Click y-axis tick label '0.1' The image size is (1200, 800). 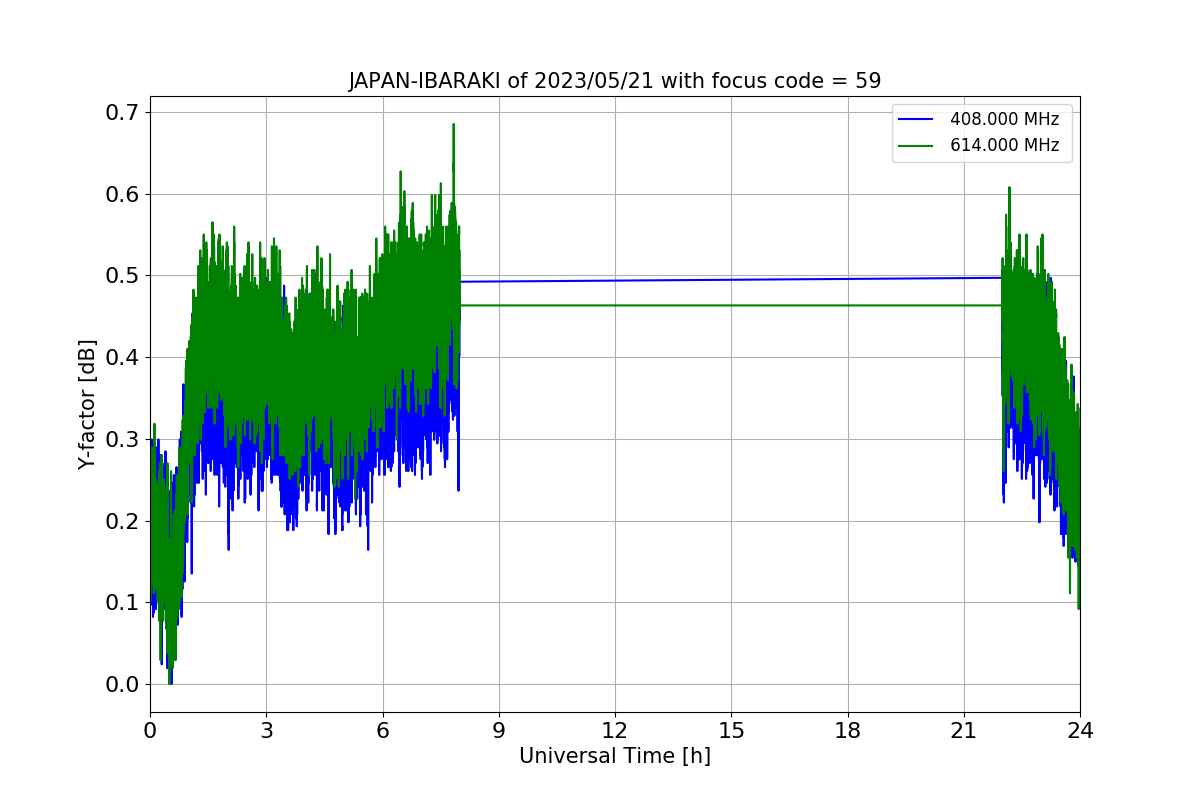pos(123,603)
